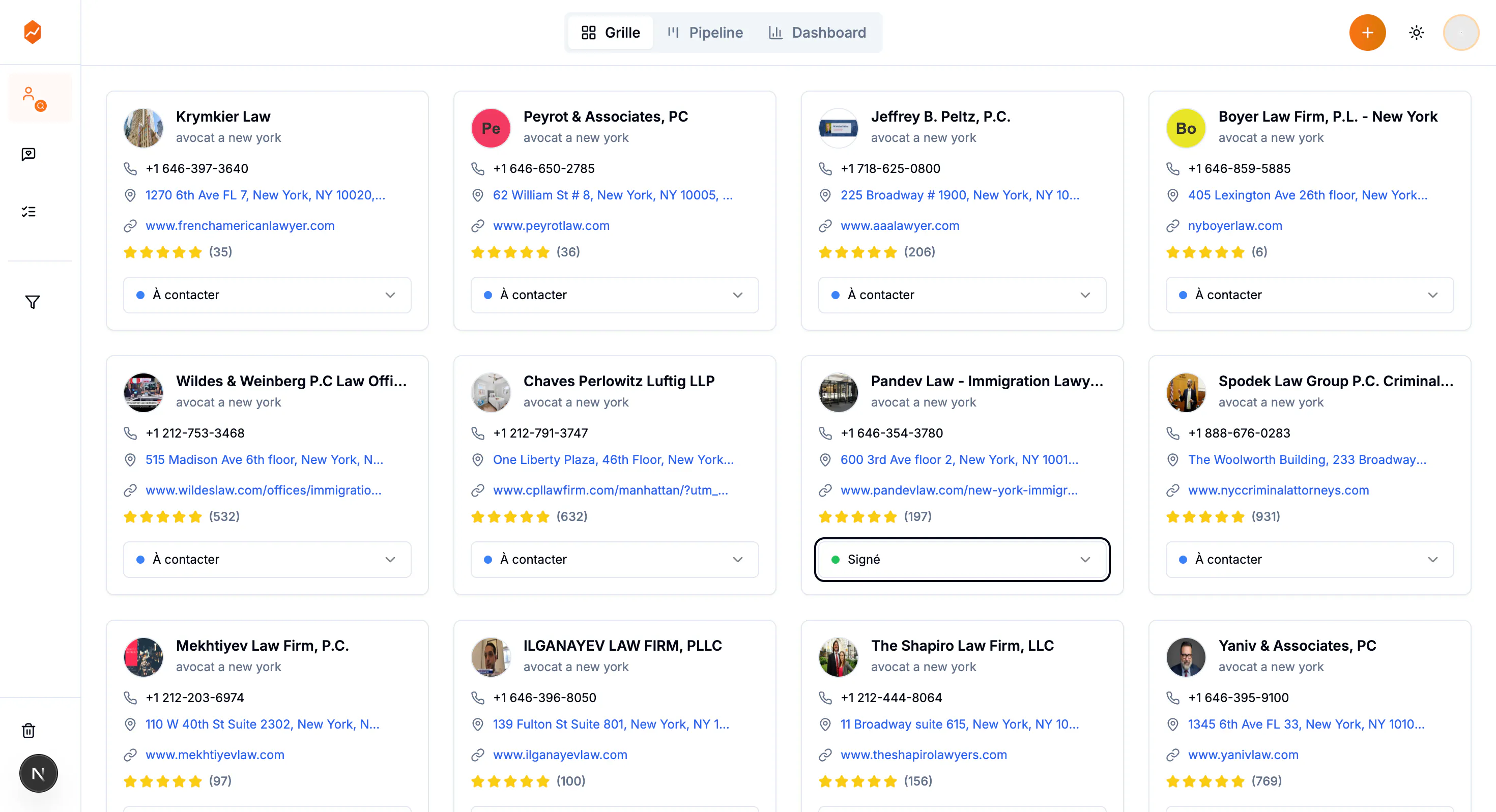Open status dropdown on Peyrot & Associates card
Image resolution: width=1496 pixels, height=812 pixels.
tap(615, 295)
